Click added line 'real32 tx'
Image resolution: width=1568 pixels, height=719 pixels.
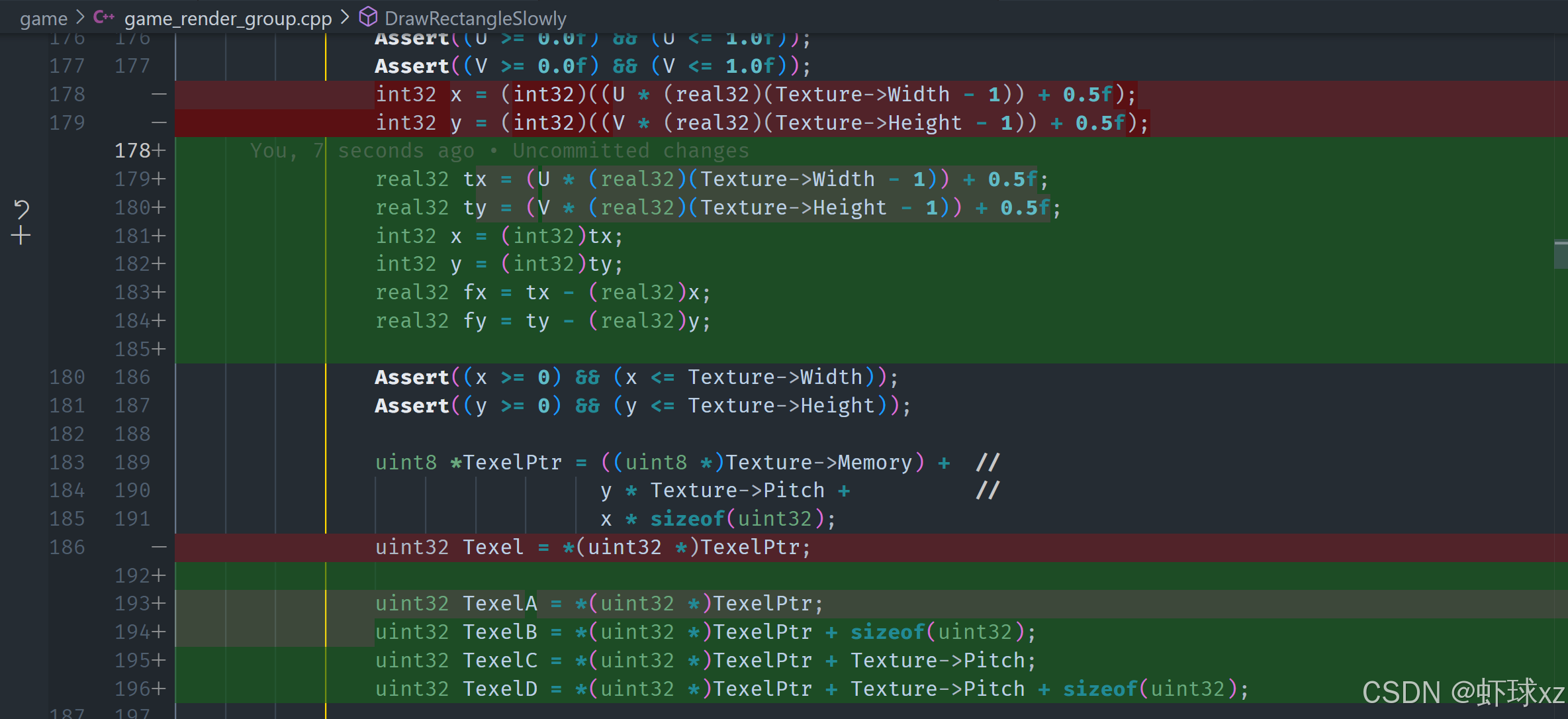[712, 179]
